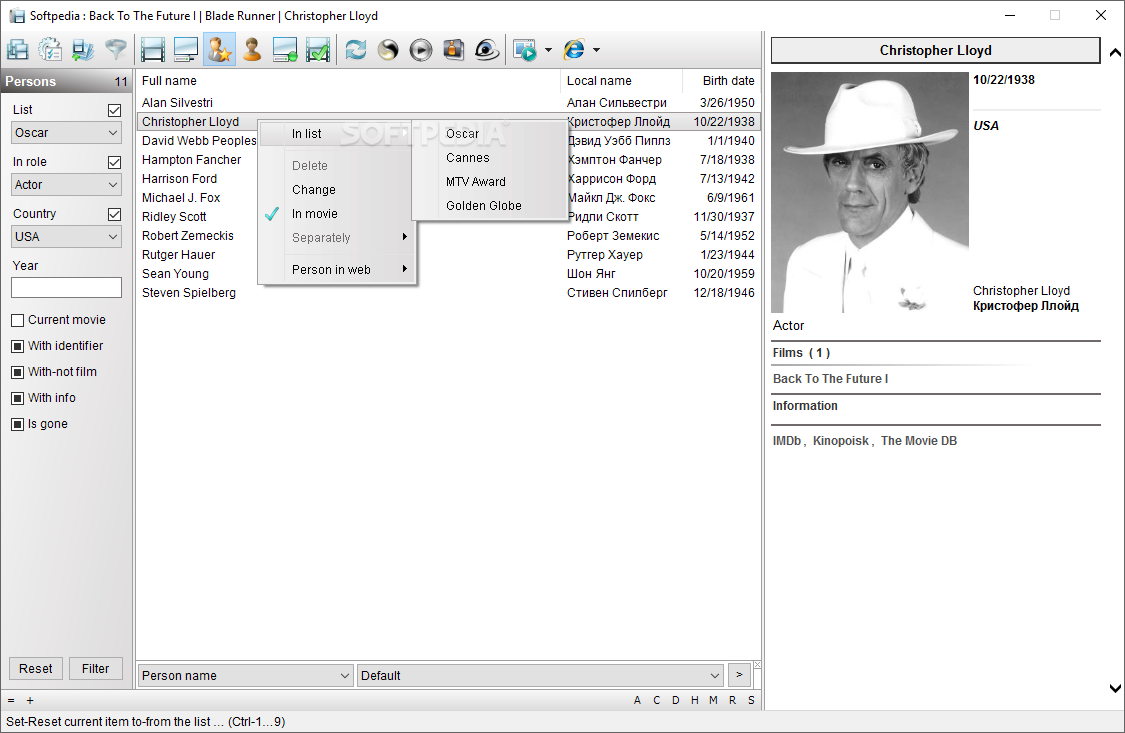Open the Actor role dropdown
Viewport: 1125px width, 733px height.
click(66, 184)
